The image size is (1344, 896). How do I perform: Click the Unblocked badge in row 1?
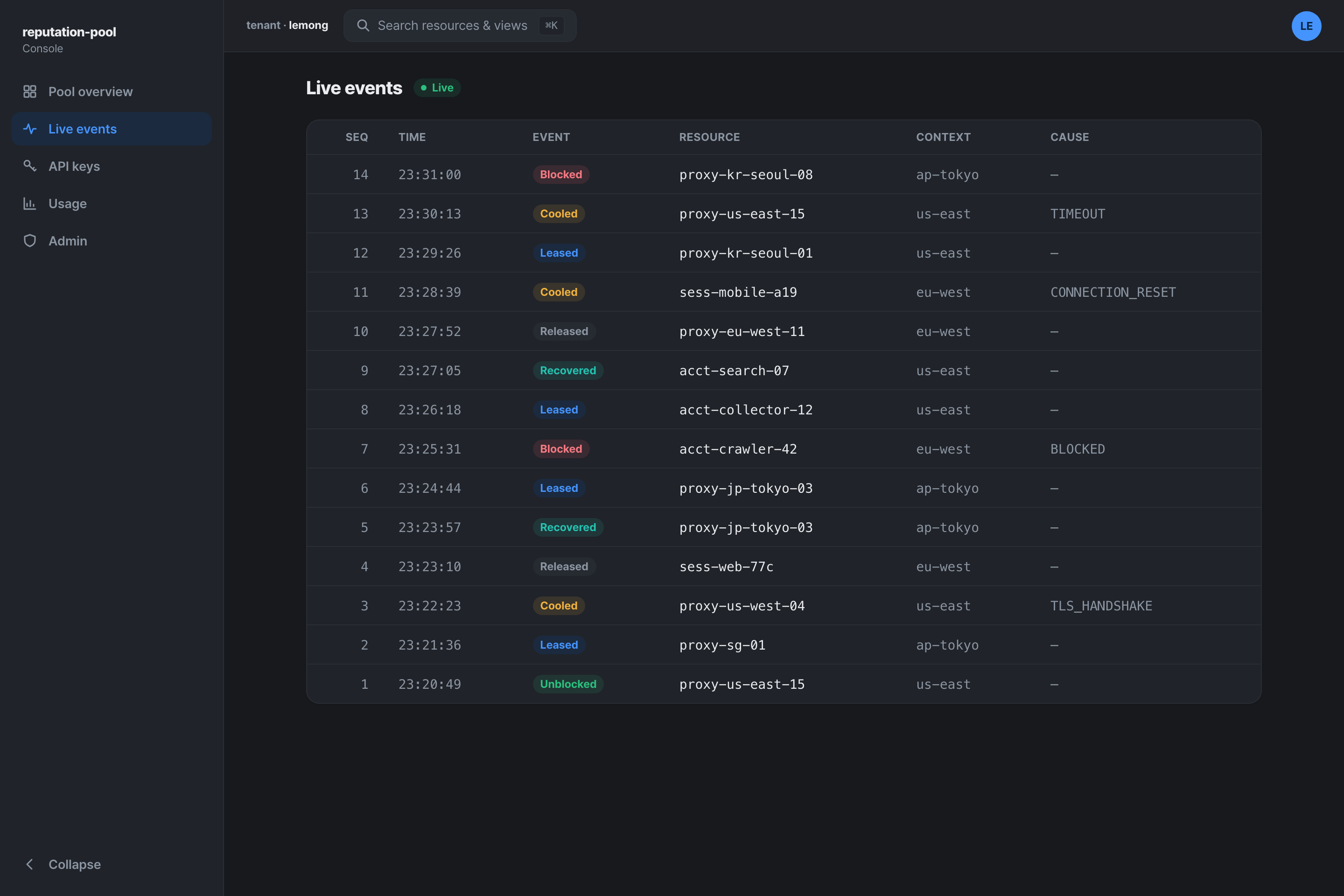coord(568,684)
